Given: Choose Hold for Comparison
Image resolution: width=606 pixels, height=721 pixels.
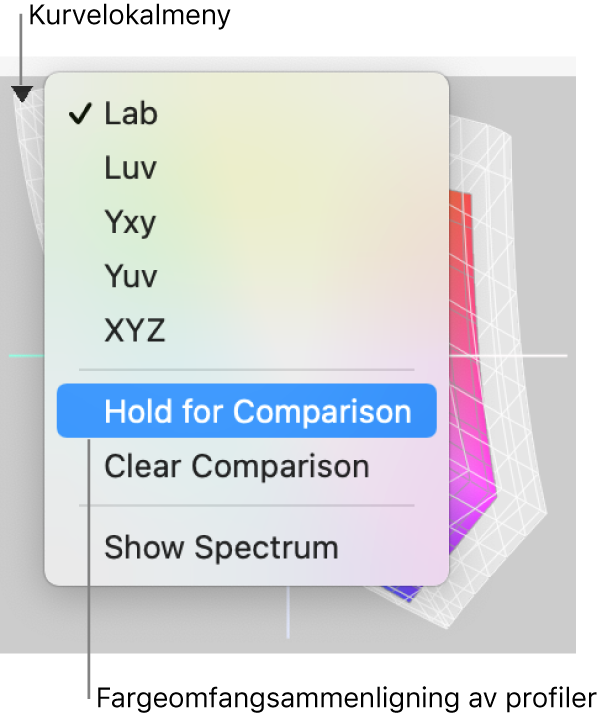Looking at the screenshot, I should tap(246, 411).
